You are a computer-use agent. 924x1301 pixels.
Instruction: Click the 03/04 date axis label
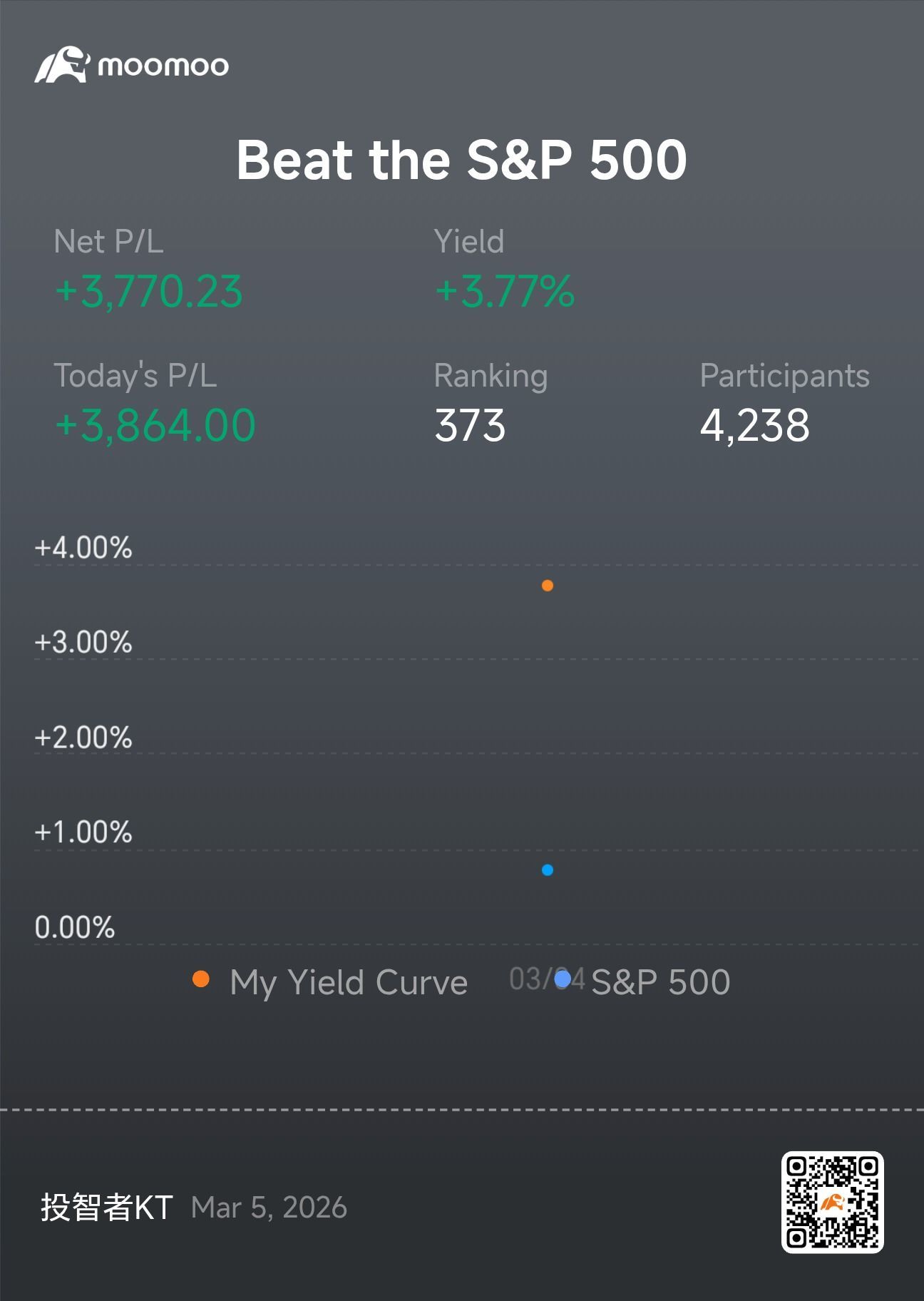[x=547, y=979]
